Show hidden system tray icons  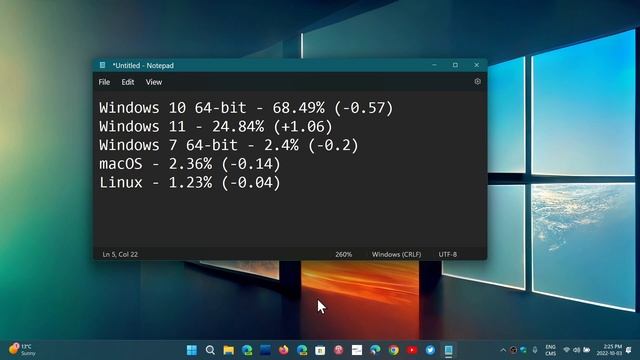pos(503,350)
